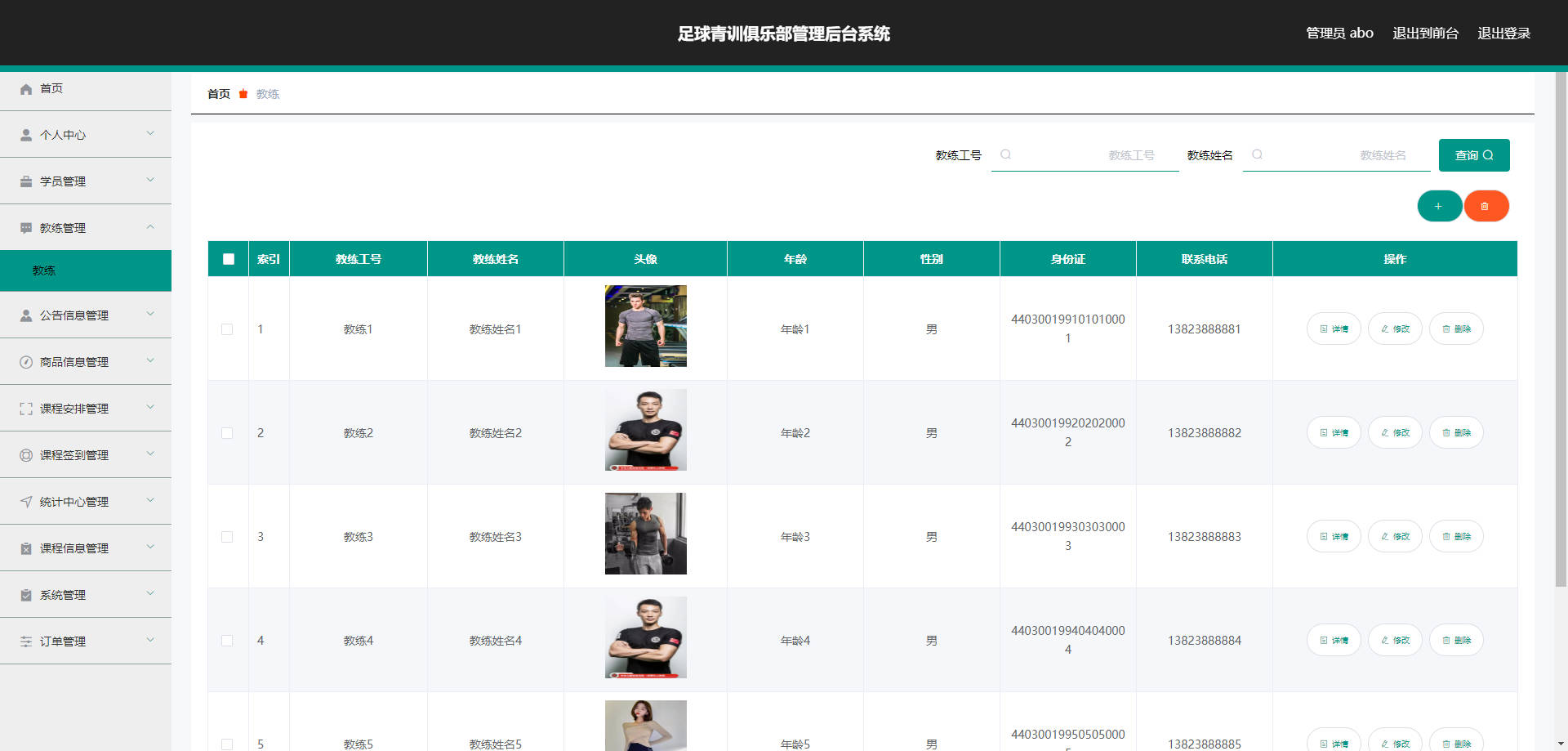Check the checkbox for row 4

coord(227,641)
